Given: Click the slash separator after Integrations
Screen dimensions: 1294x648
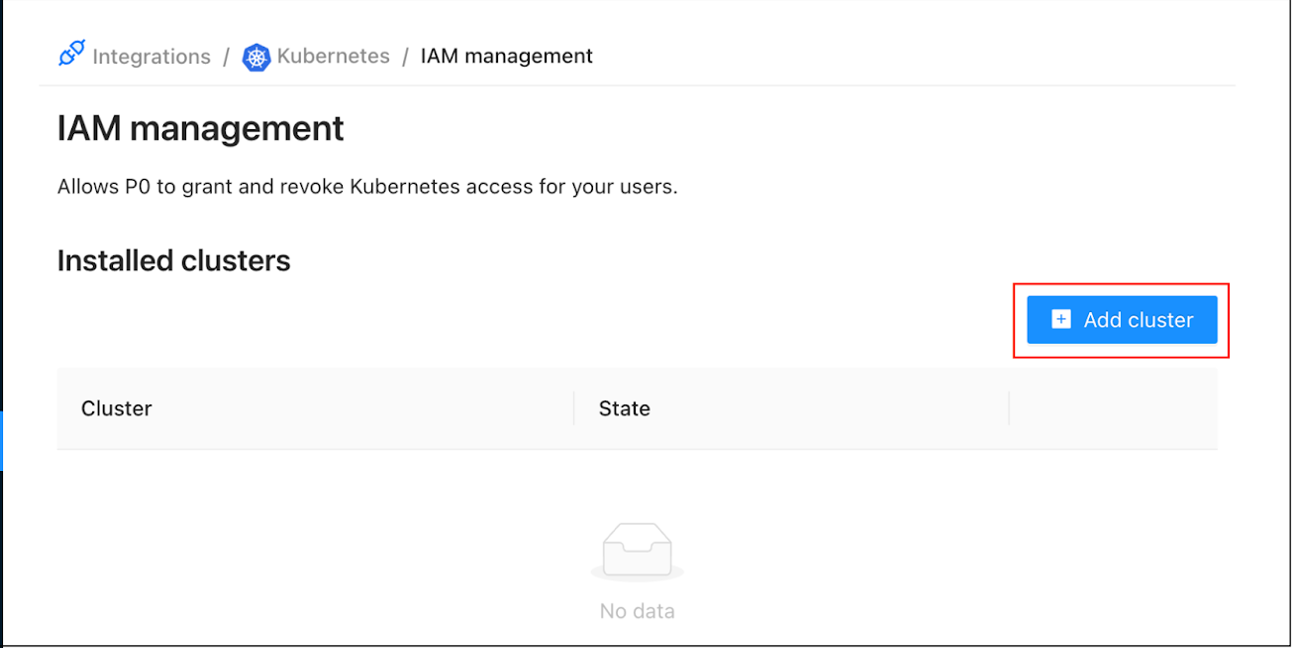Looking at the screenshot, I should click(227, 57).
